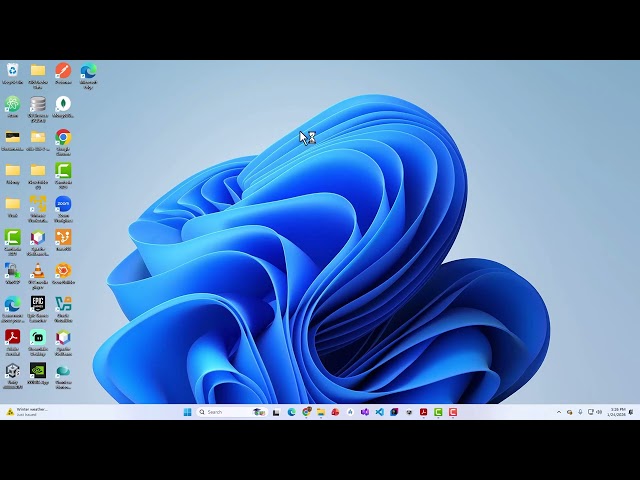
Task: Open the Recycle Bin desktop icon
Action: coord(13,74)
